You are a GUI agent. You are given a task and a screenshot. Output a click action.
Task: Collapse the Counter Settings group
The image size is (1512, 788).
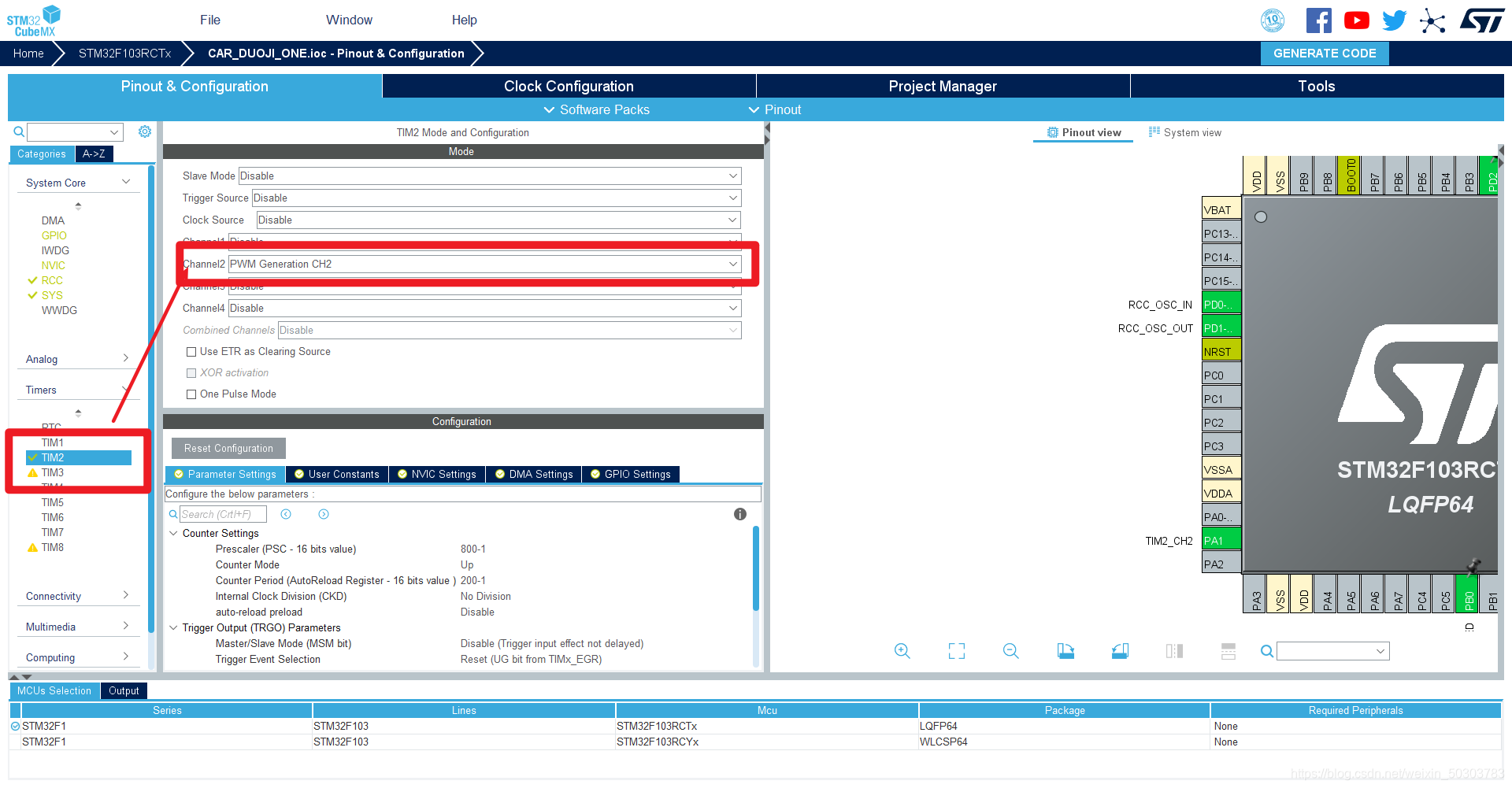[x=173, y=533]
